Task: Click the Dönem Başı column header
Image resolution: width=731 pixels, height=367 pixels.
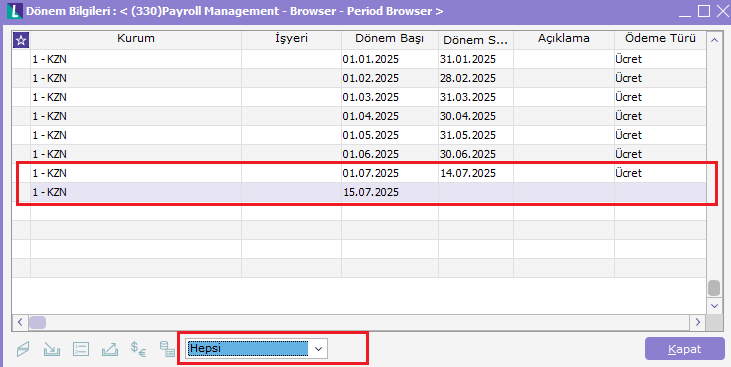Action: (x=390, y=40)
